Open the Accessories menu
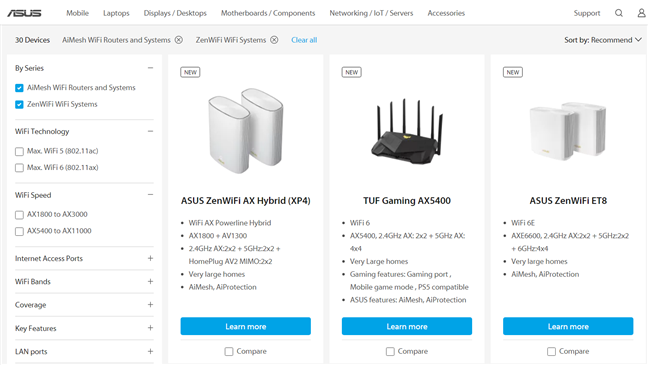Viewport: 648px width, 365px height. (446, 13)
